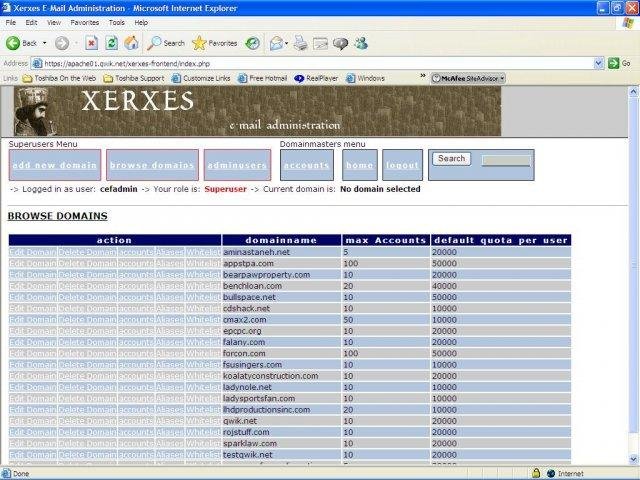Click the cefadmin username text

click(x=118, y=189)
